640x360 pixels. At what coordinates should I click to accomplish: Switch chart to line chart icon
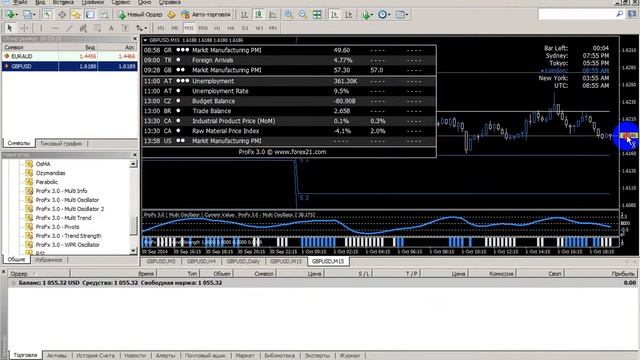coord(272,15)
